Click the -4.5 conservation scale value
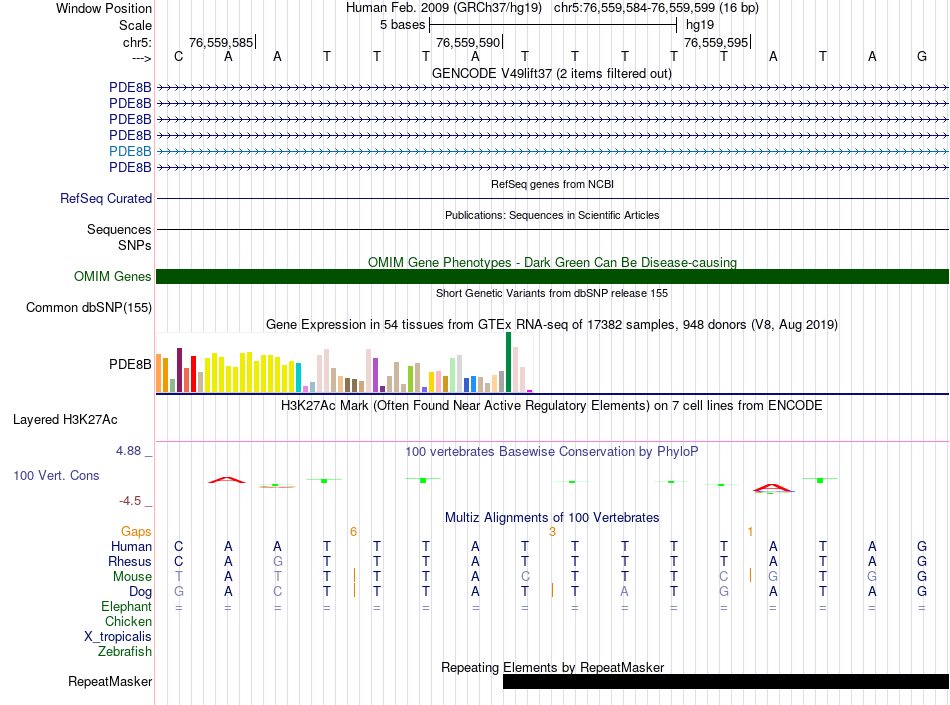The width and height of the screenshot is (950, 705). (130, 501)
